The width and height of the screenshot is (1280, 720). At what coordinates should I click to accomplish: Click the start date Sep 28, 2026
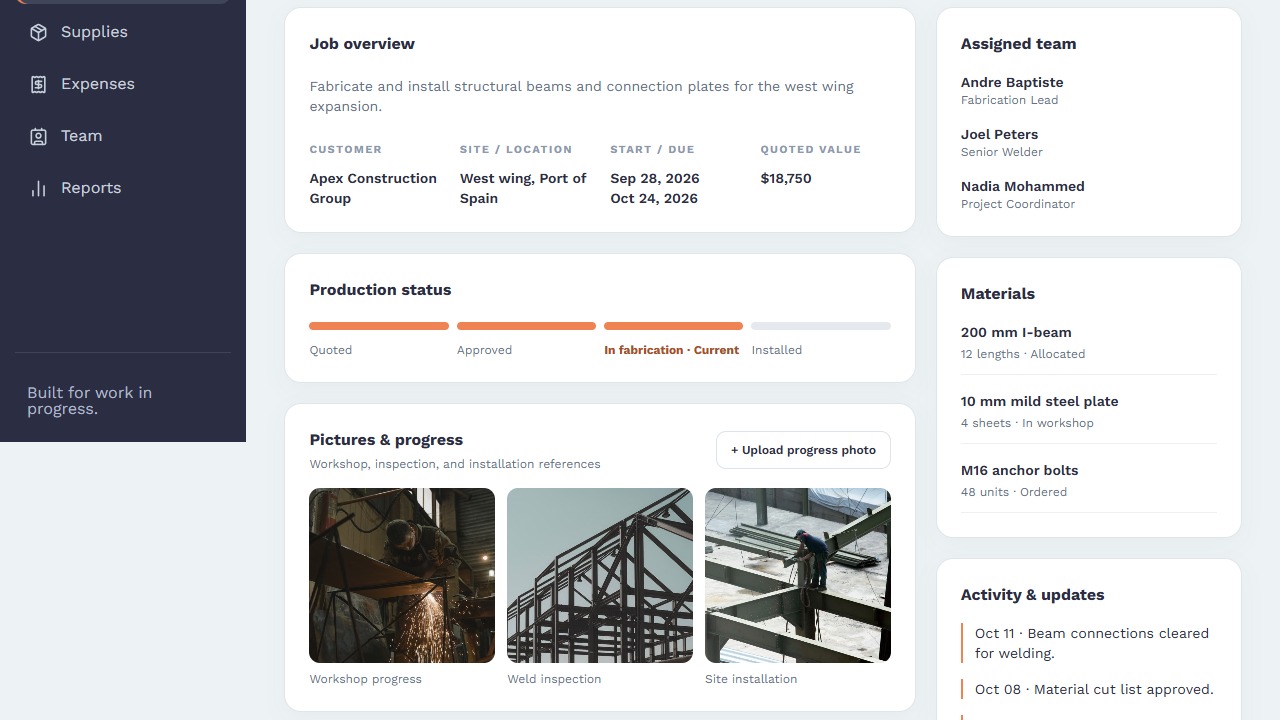tap(655, 178)
